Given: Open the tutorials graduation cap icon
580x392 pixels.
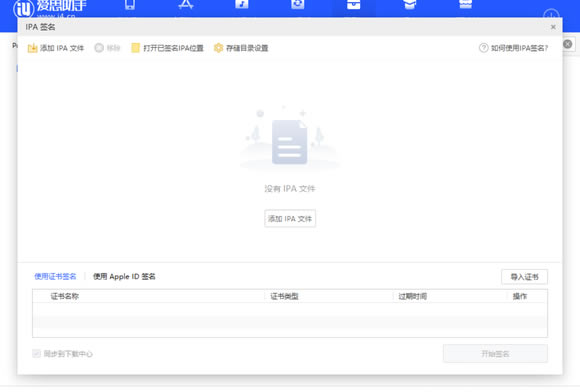Looking at the screenshot, I should point(409,4).
